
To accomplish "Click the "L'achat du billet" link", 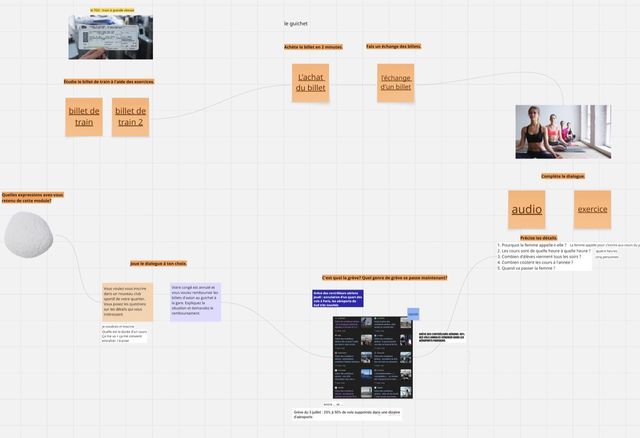I will (311, 82).
